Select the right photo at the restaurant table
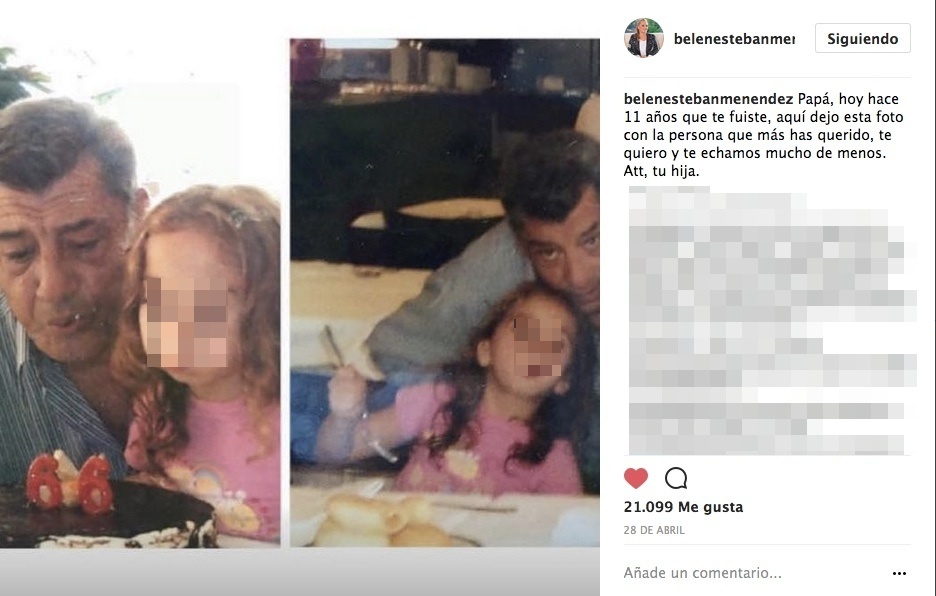Screen dimensions: 936x596 point(445,293)
